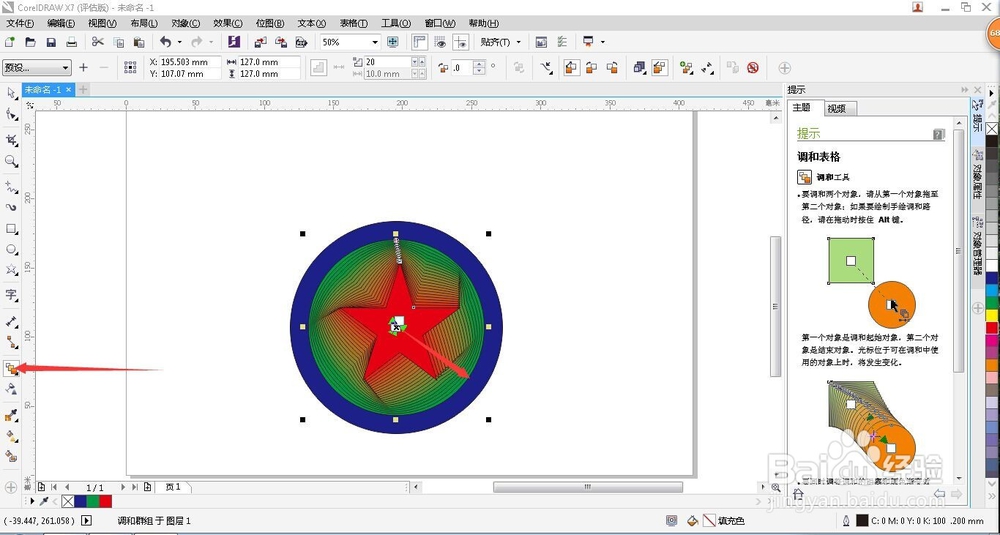The height and width of the screenshot is (535, 1000).
Task: Click the blend steps field showing 20
Action: point(386,62)
